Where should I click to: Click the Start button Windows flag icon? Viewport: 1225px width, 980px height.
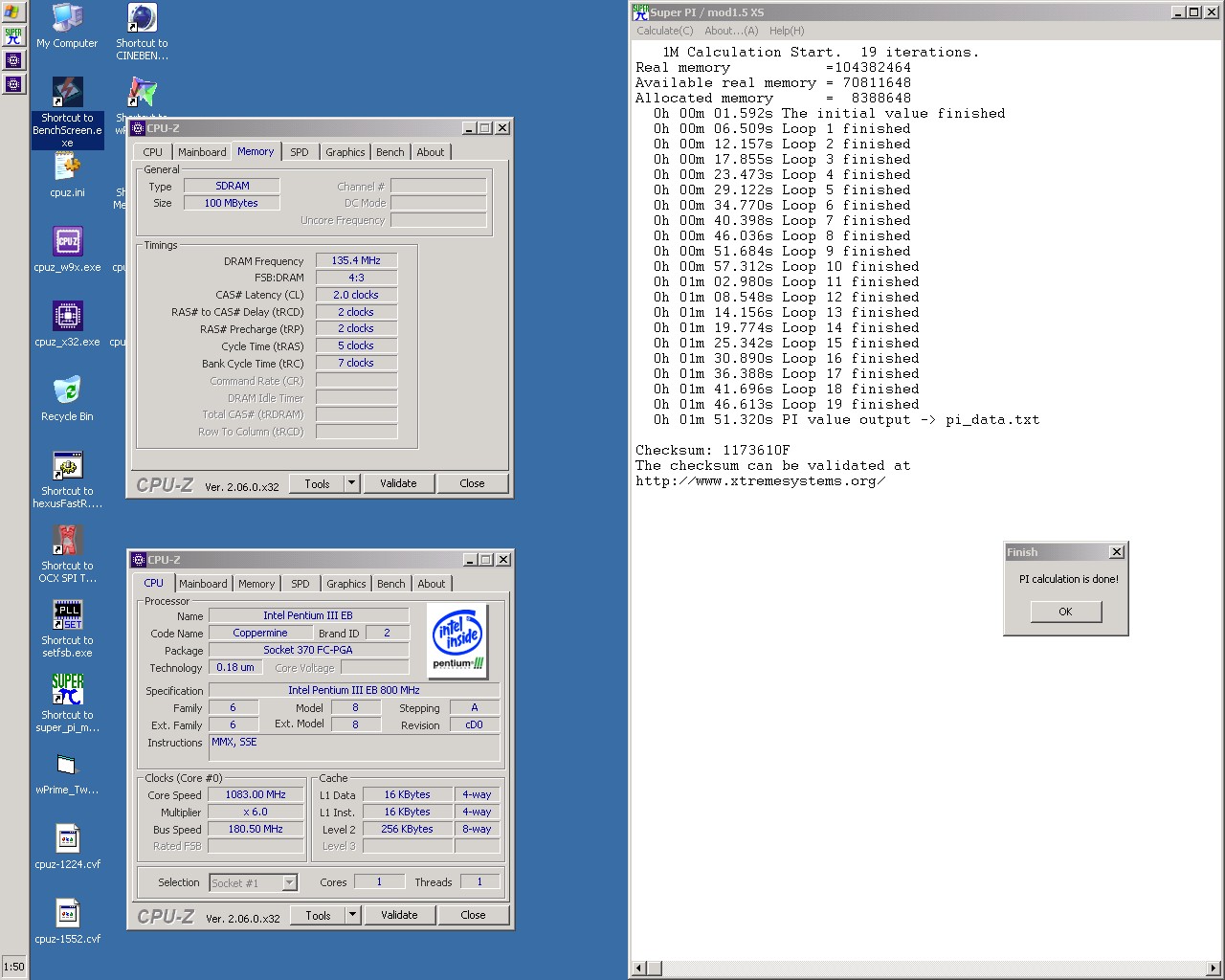coord(12,12)
